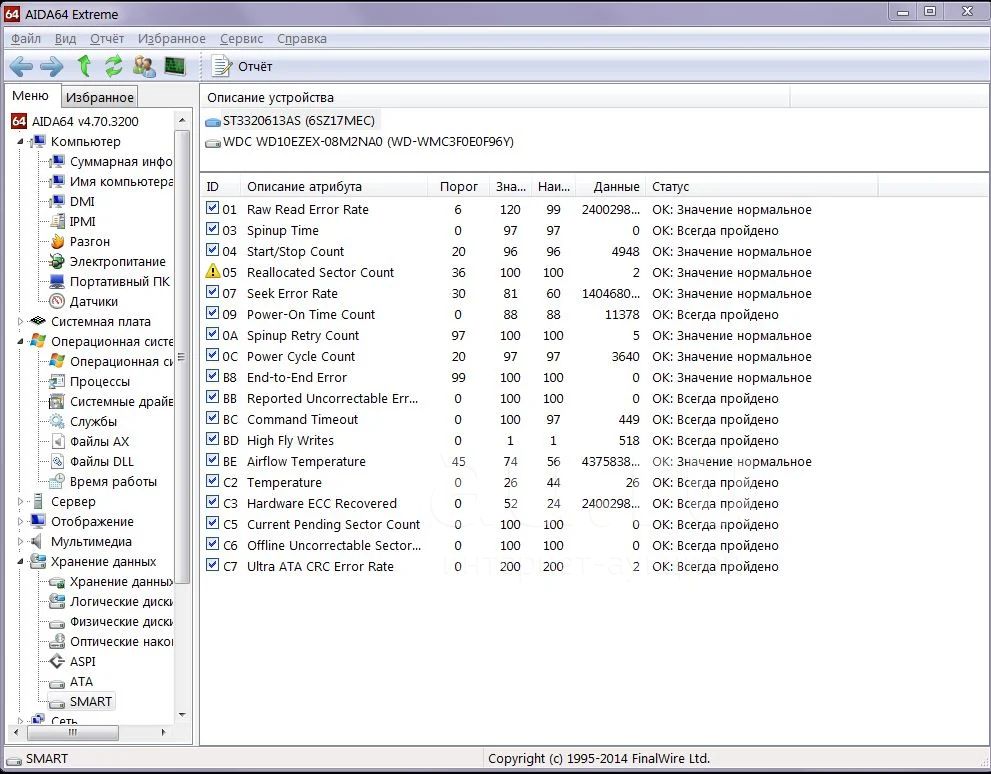Select the Службы gear icon
991x774 pixels.
pos(58,421)
